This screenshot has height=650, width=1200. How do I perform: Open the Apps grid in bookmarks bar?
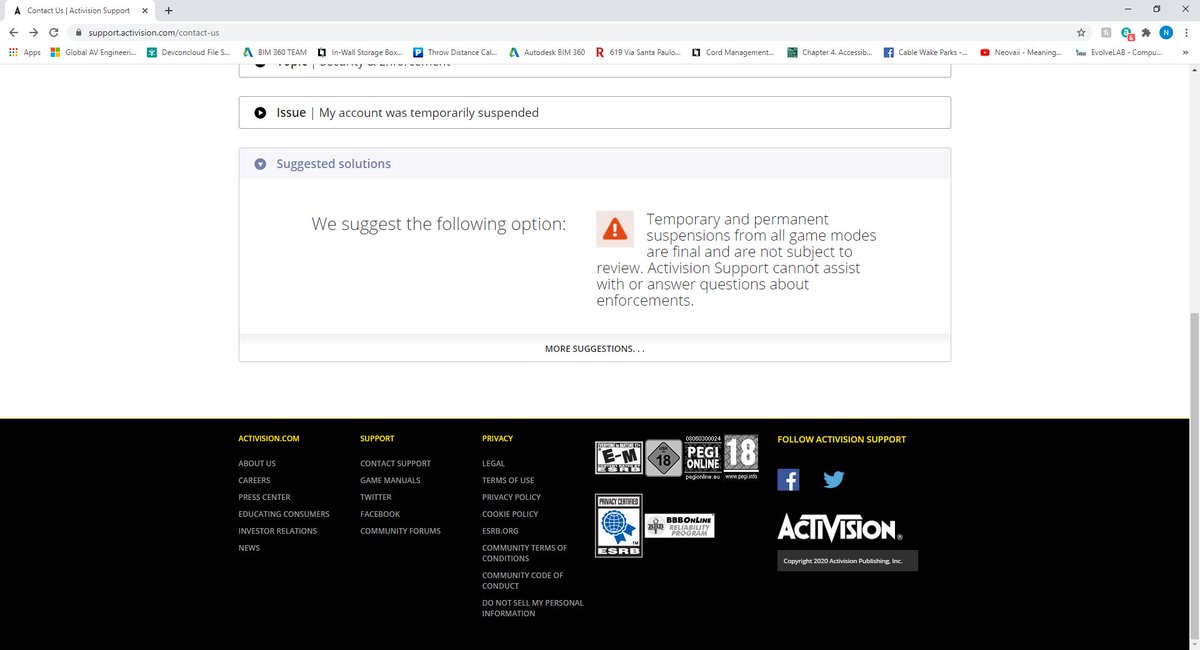click(25, 52)
